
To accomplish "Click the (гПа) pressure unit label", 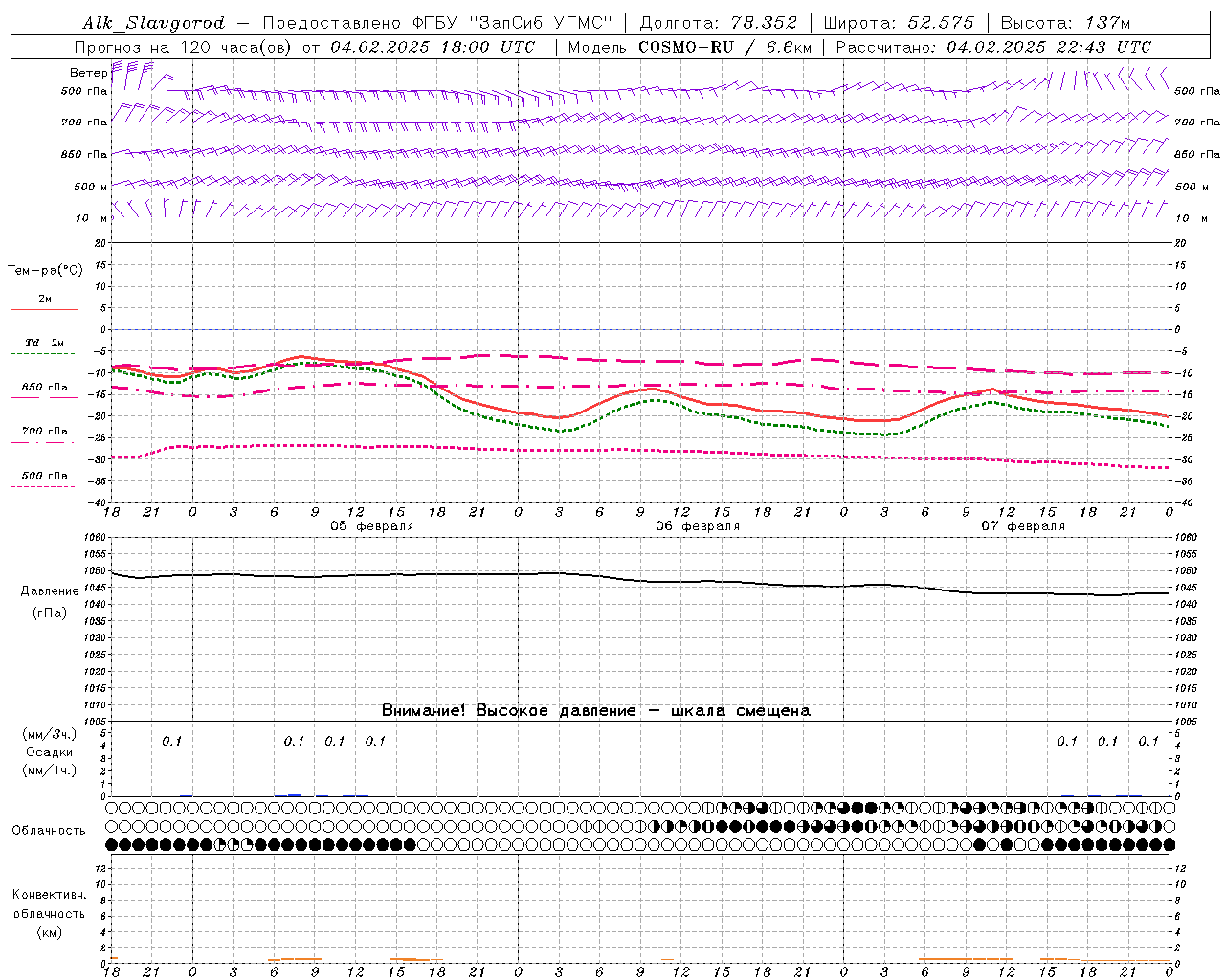I will [50, 613].
